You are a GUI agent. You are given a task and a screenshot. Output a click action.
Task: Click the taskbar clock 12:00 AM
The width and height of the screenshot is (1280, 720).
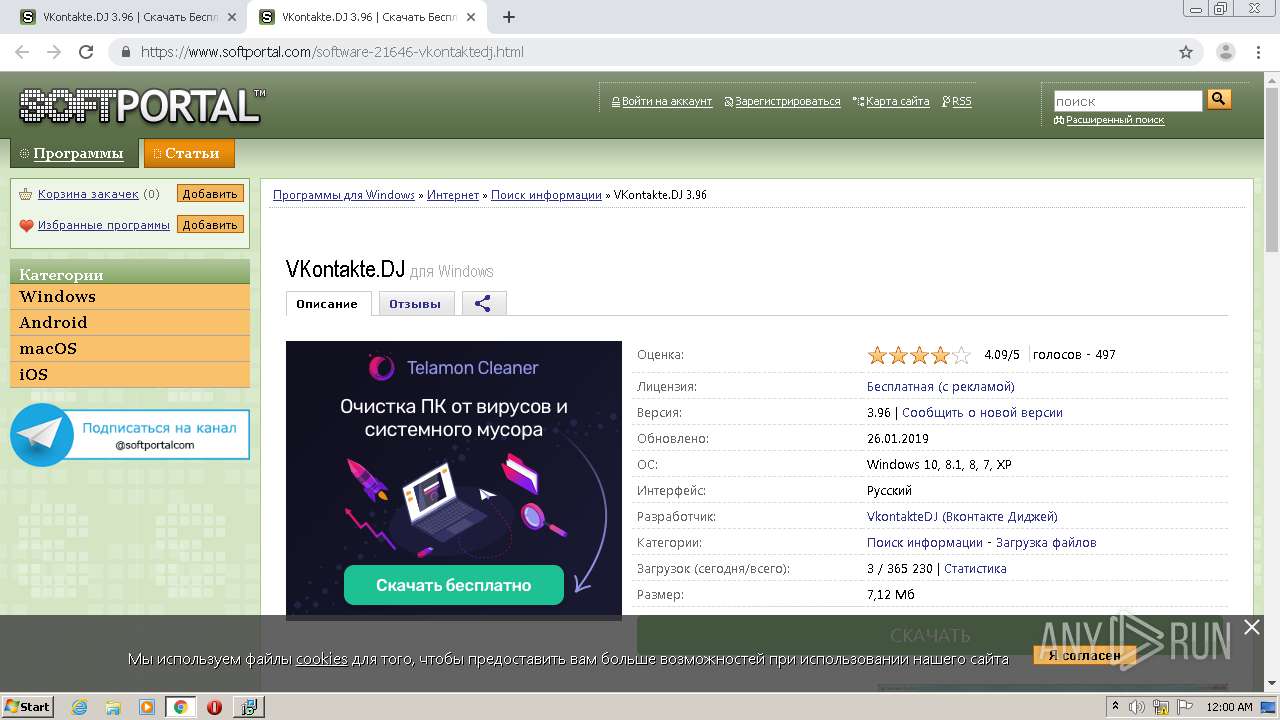point(1229,707)
